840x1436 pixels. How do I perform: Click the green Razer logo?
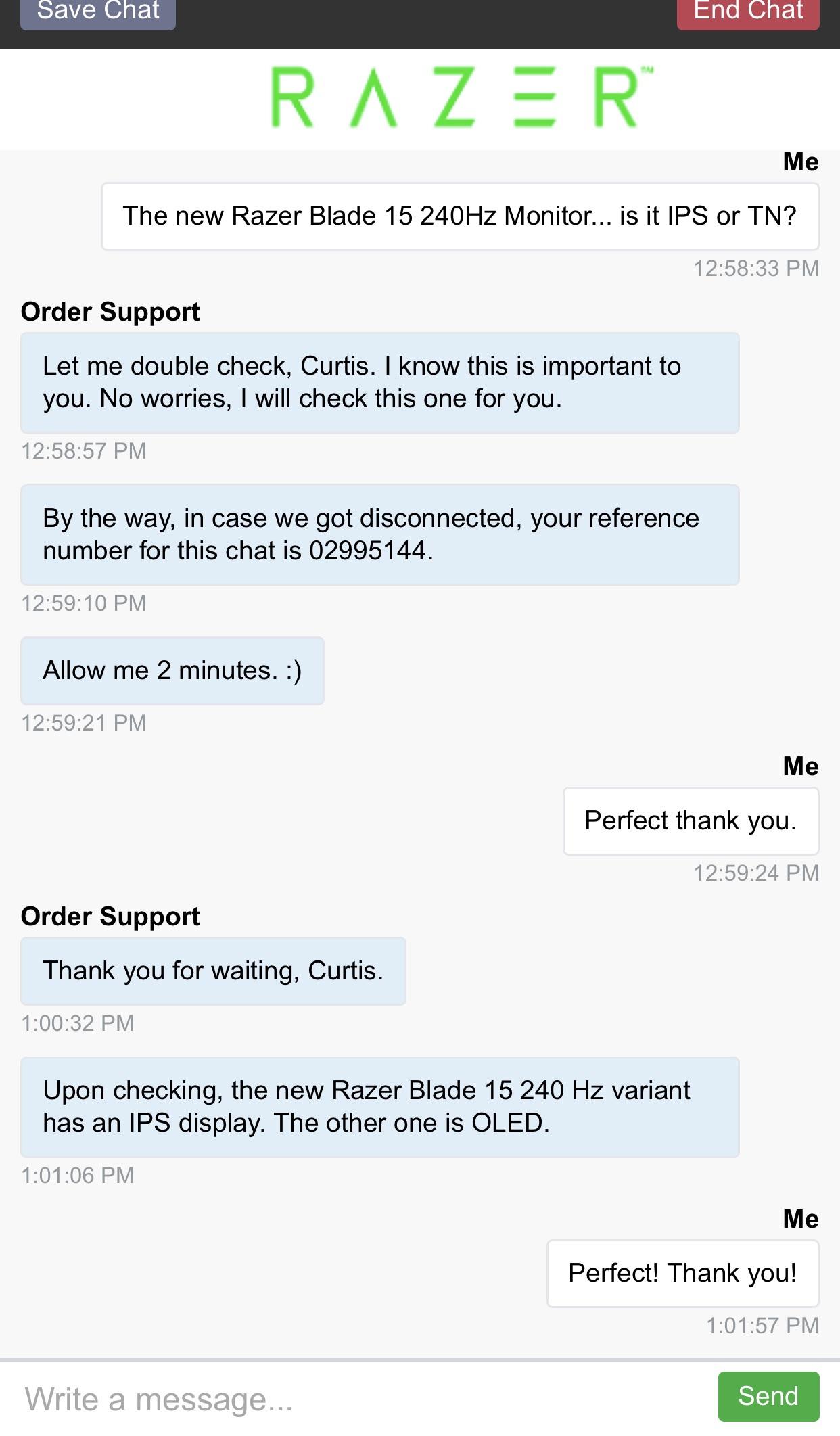click(461, 98)
